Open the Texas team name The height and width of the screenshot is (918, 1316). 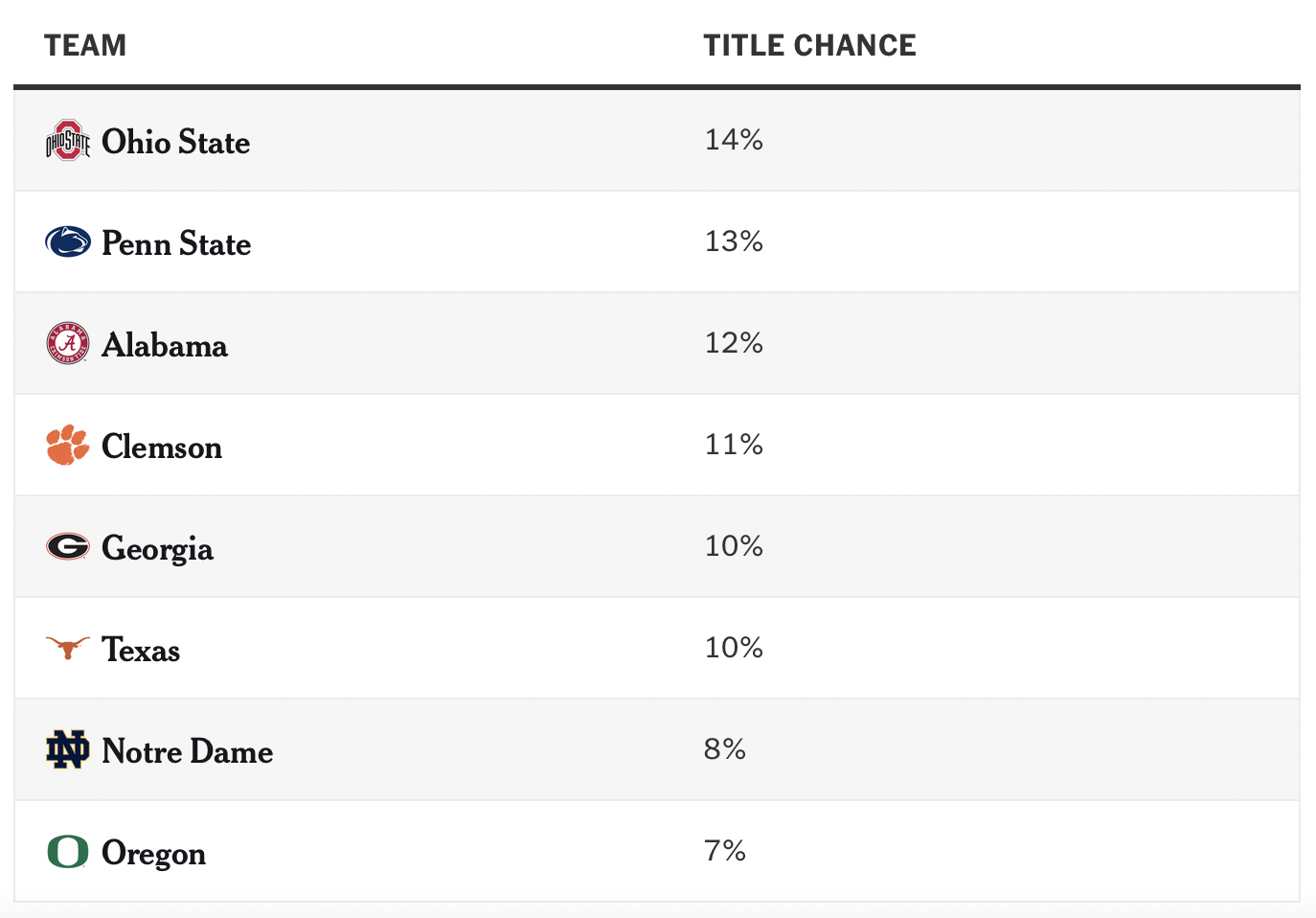click(x=141, y=650)
